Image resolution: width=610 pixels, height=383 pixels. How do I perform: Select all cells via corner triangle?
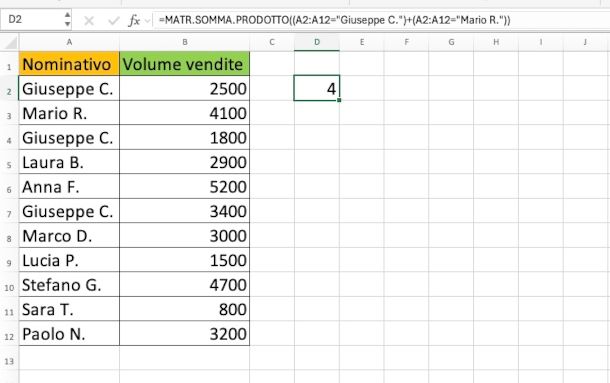click(11, 42)
